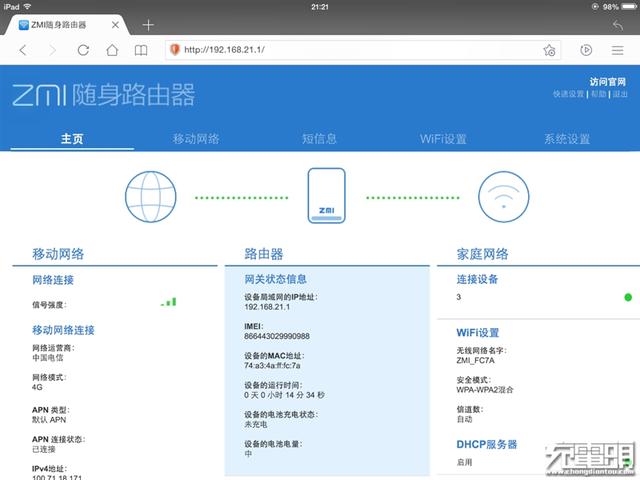Open the 系统设置 tab
640x480 pixels.
point(567,139)
